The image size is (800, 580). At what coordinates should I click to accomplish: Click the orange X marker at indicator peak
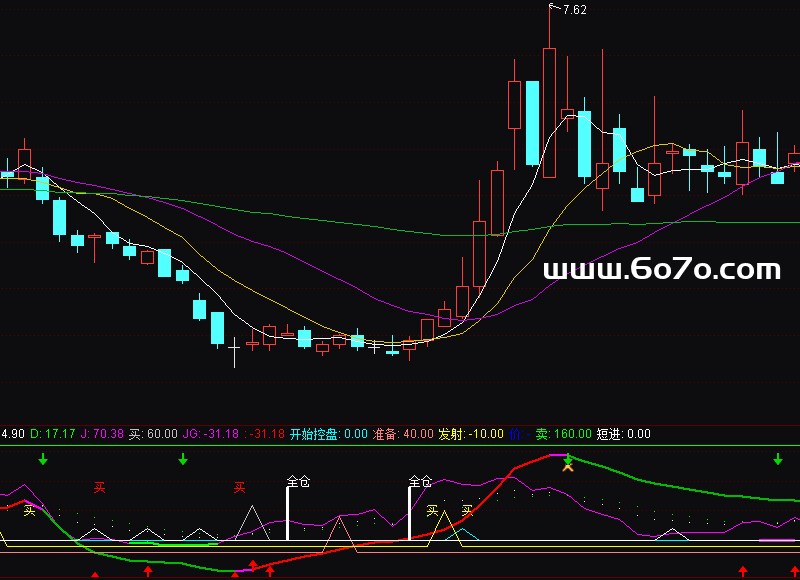pos(568,465)
